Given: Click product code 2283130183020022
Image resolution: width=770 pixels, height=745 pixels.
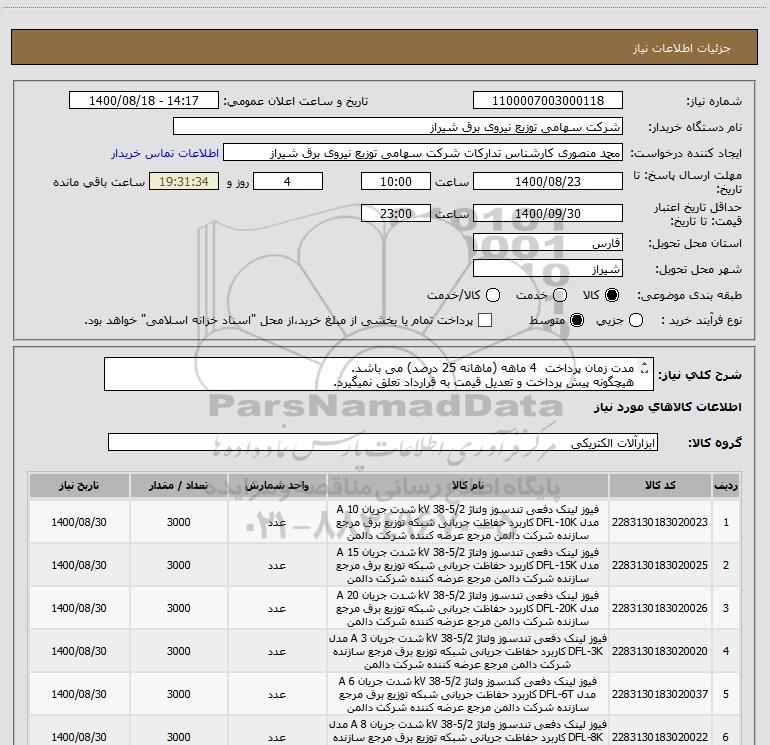Looking at the screenshot, I should tap(660, 737).
